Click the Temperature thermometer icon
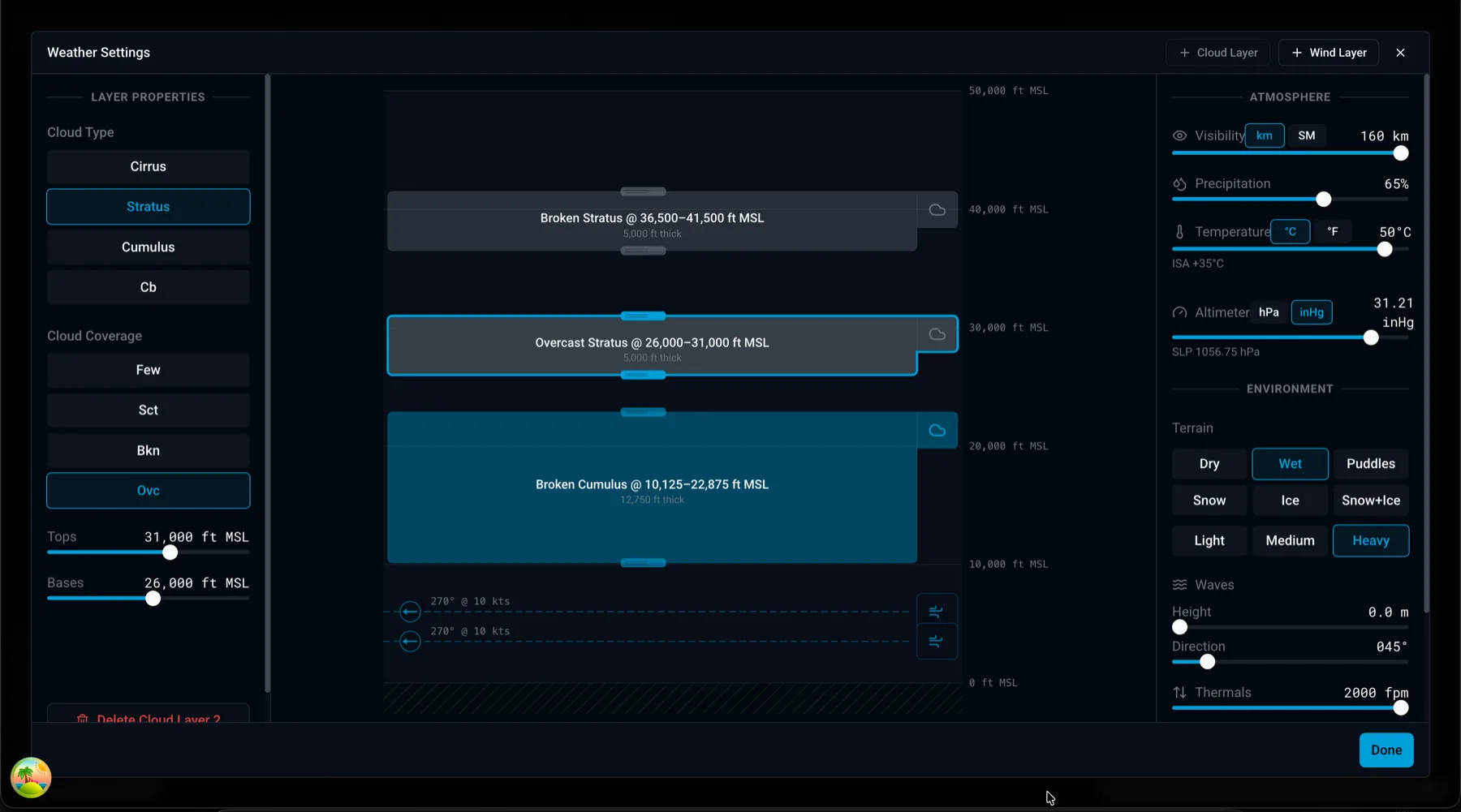The width and height of the screenshot is (1461, 812). [x=1179, y=232]
